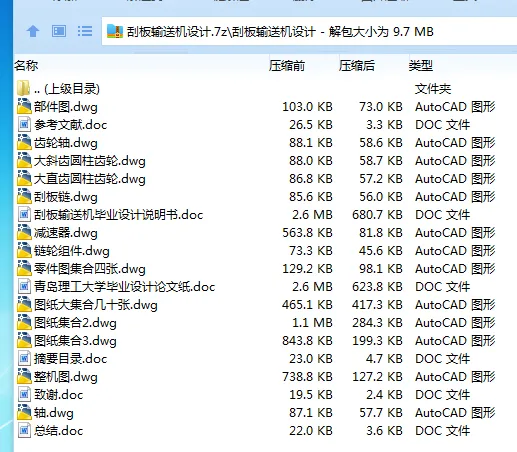Click the 摘要目录.doc file icon
Image resolution: width=517 pixels, height=452 pixels.
[x=24, y=359]
